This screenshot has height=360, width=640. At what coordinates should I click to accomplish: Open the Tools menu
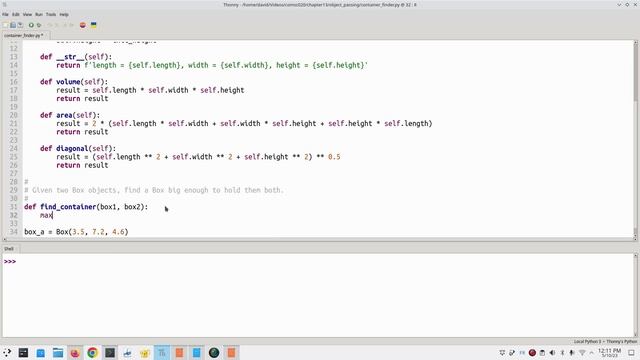click(x=51, y=14)
